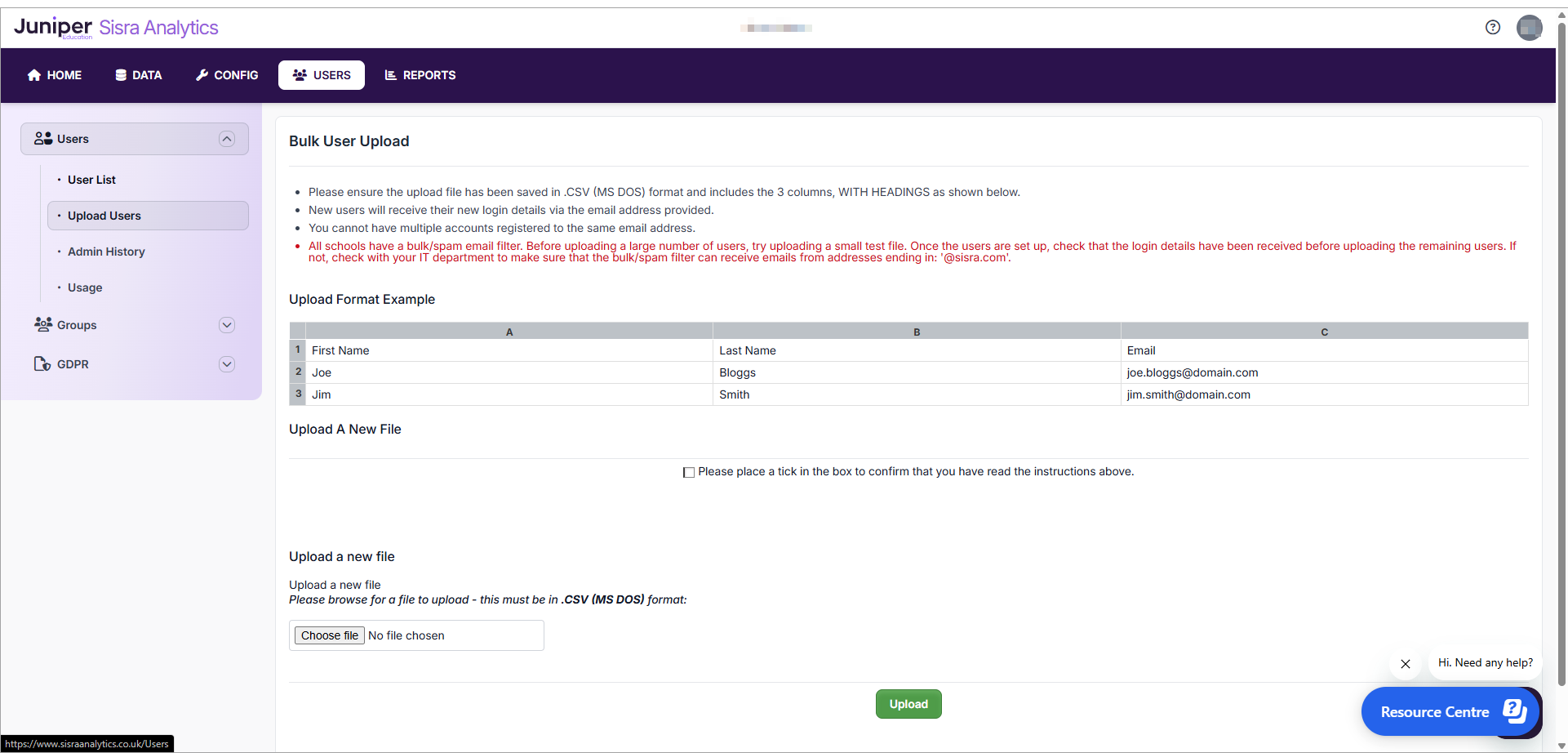Screen dimensions: 1568x753
Task: Expand the Groups sidebar section
Action: [x=227, y=325]
